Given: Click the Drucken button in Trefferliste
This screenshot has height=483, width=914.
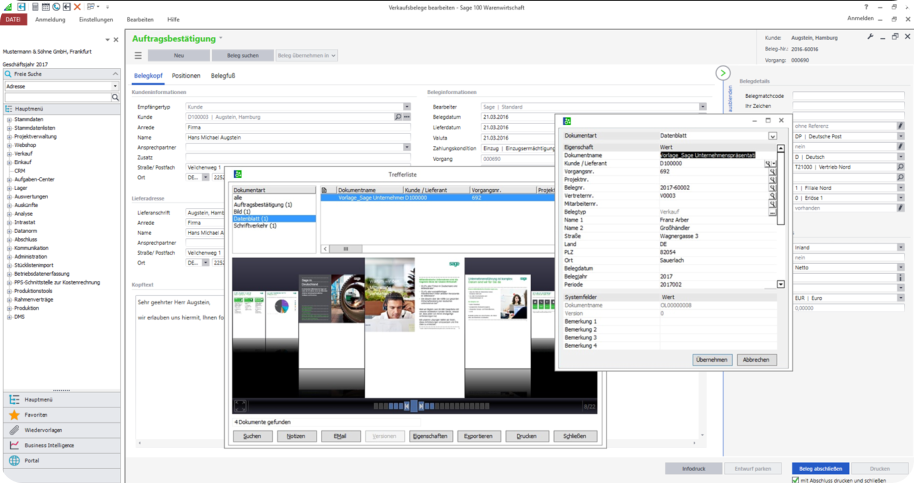Looking at the screenshot, I should tap(526, 436).
